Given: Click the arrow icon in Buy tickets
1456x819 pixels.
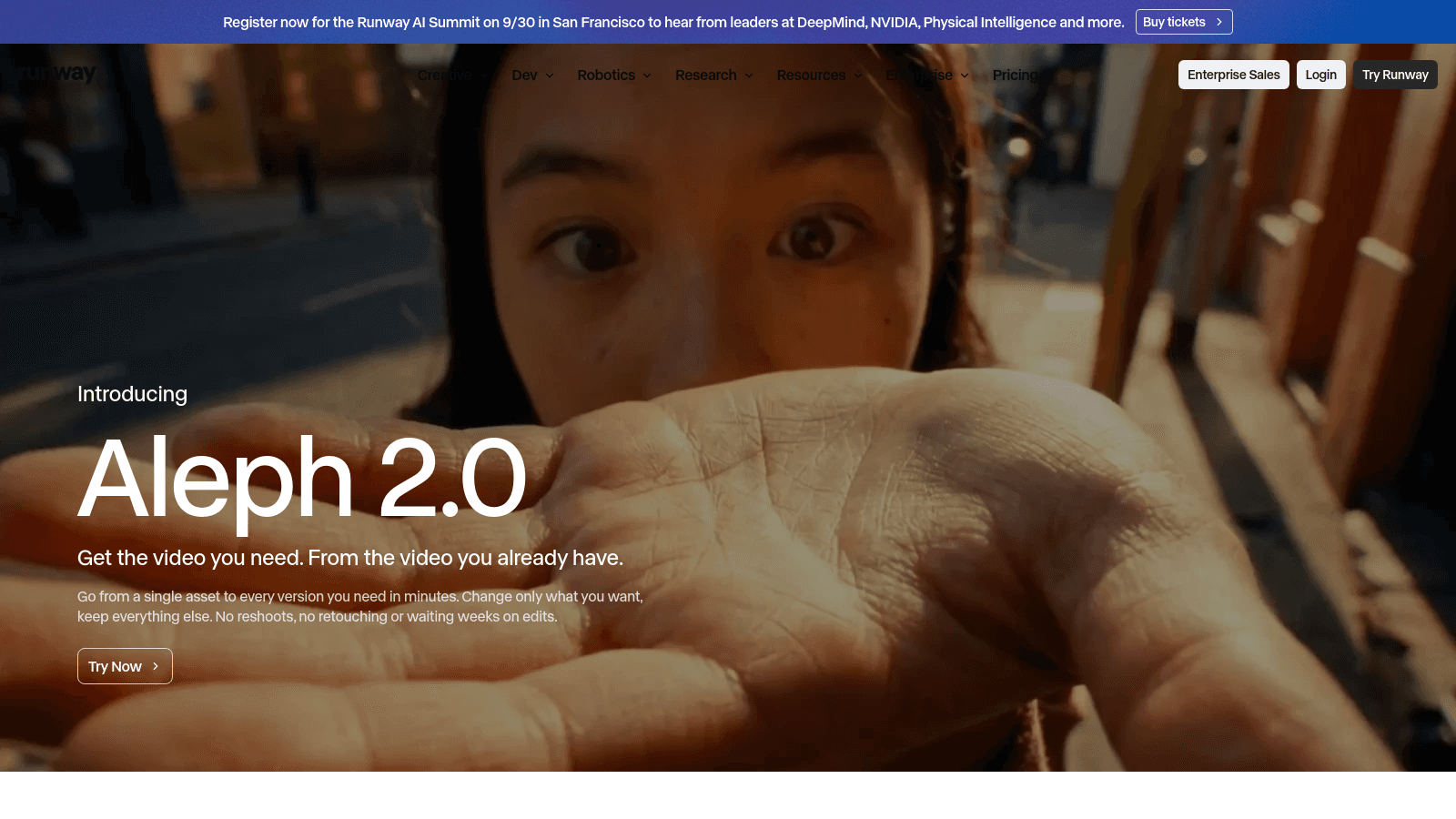Looking at the screenshot, I should click(x=1219, y=22).
